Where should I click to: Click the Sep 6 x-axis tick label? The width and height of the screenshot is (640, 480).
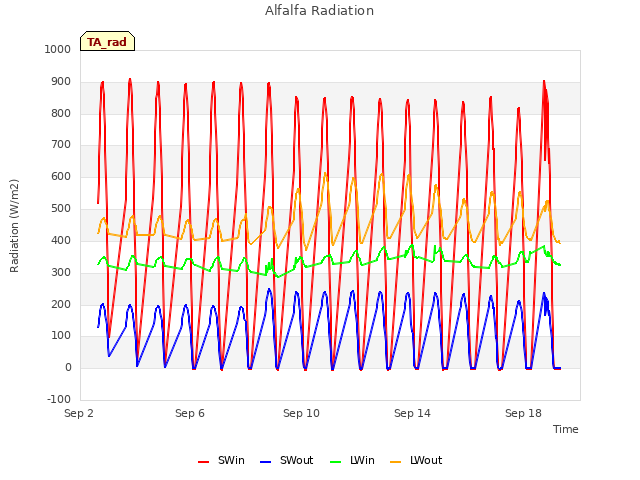(x=190, y=413)
